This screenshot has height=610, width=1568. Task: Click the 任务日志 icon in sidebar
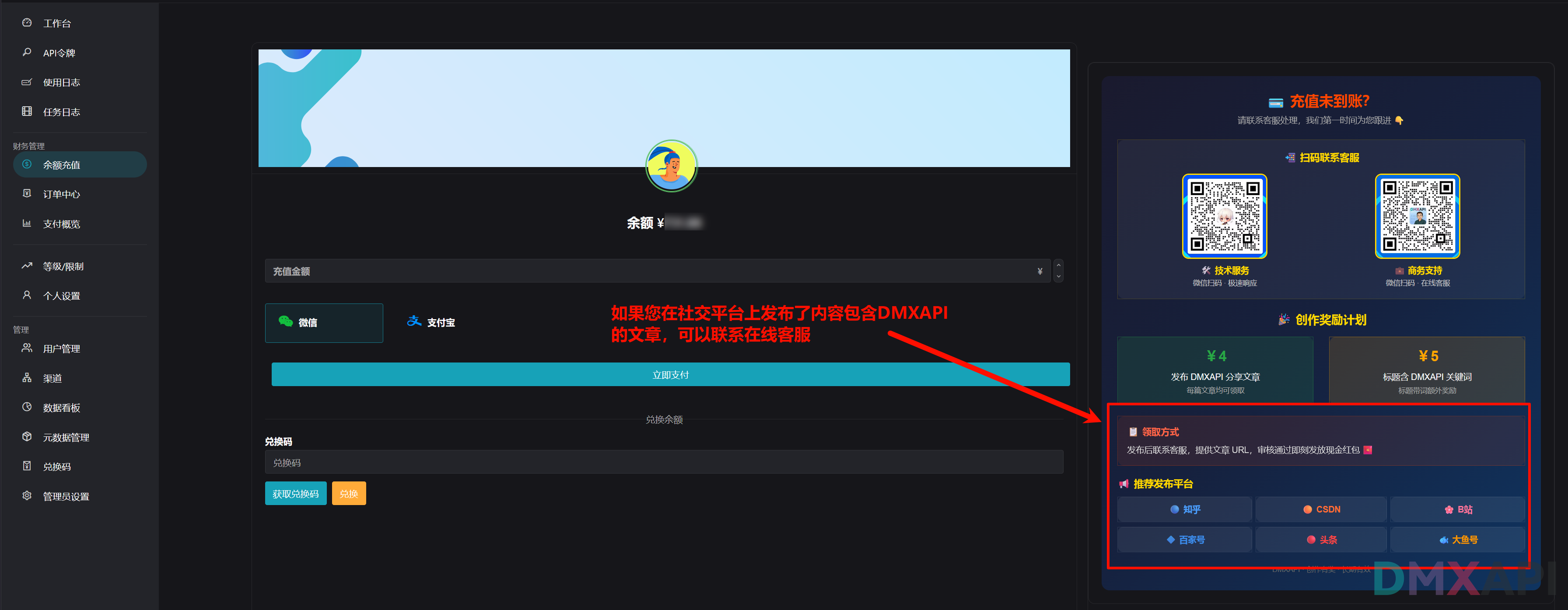pyautogui.click(x=27, y=112)
